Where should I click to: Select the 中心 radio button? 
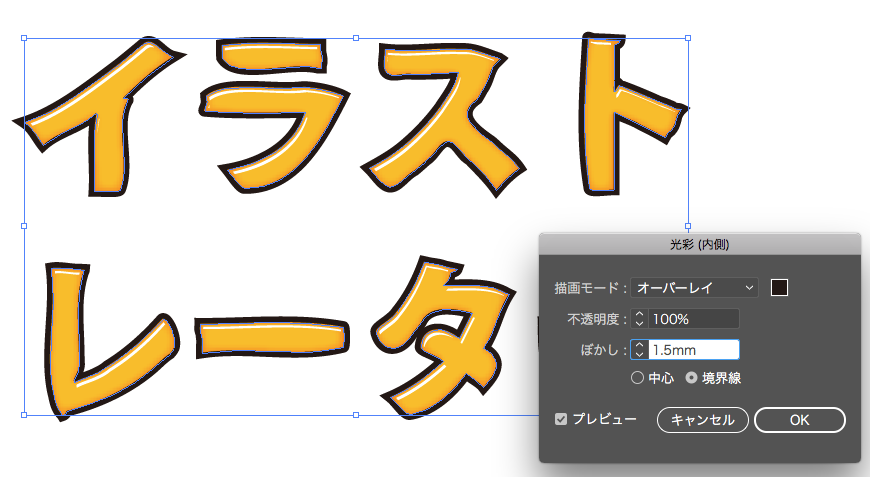tap(638, 378)
